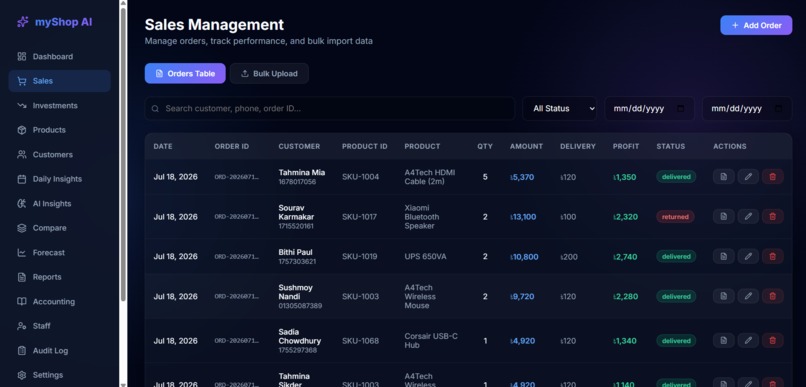Screen dimensions: 806x387
Task: Edit the Sushmoy Nandi order
Action: point(748,296)
